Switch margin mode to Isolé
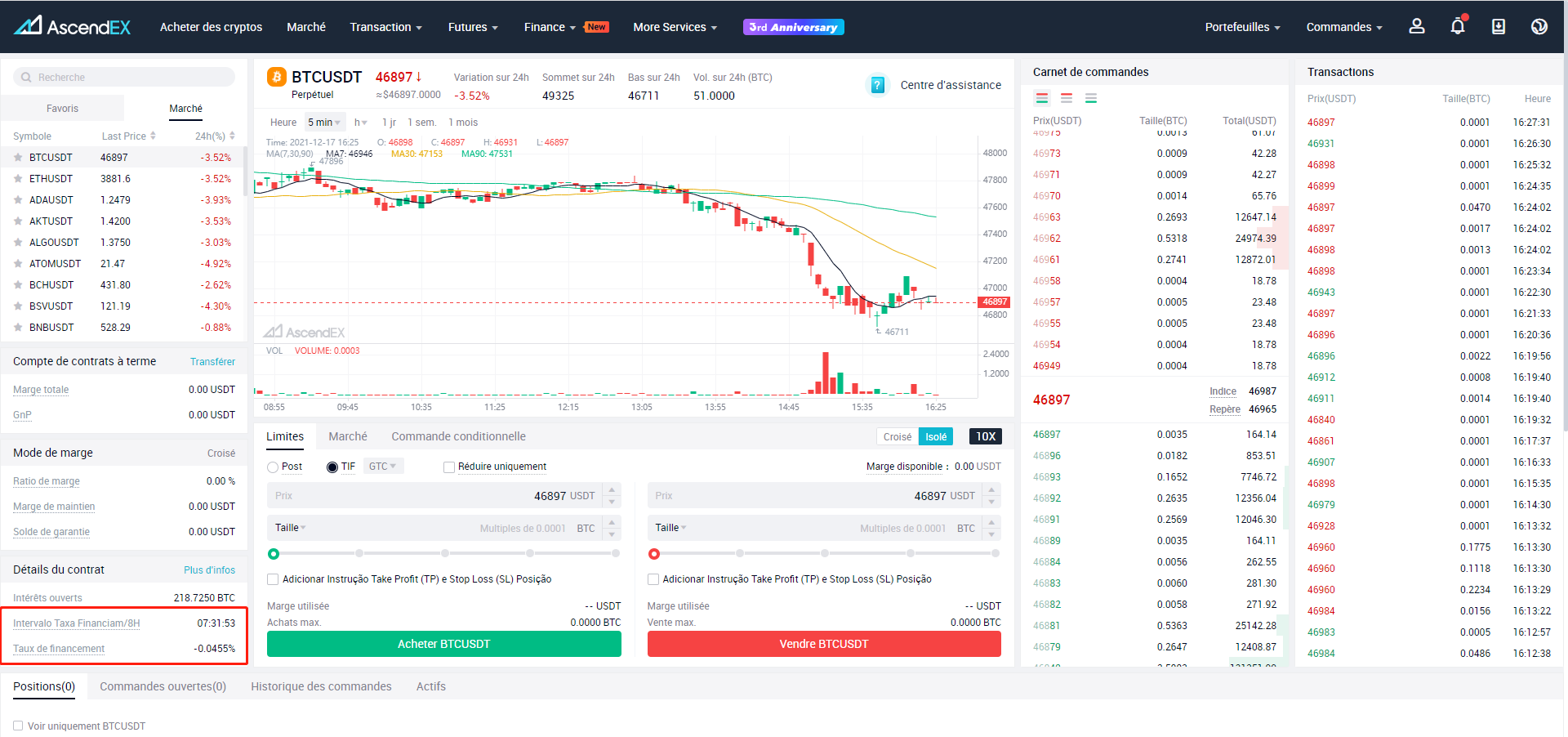Image resolution: width=1568 pixels, height=737 pixels. (936, 437)
